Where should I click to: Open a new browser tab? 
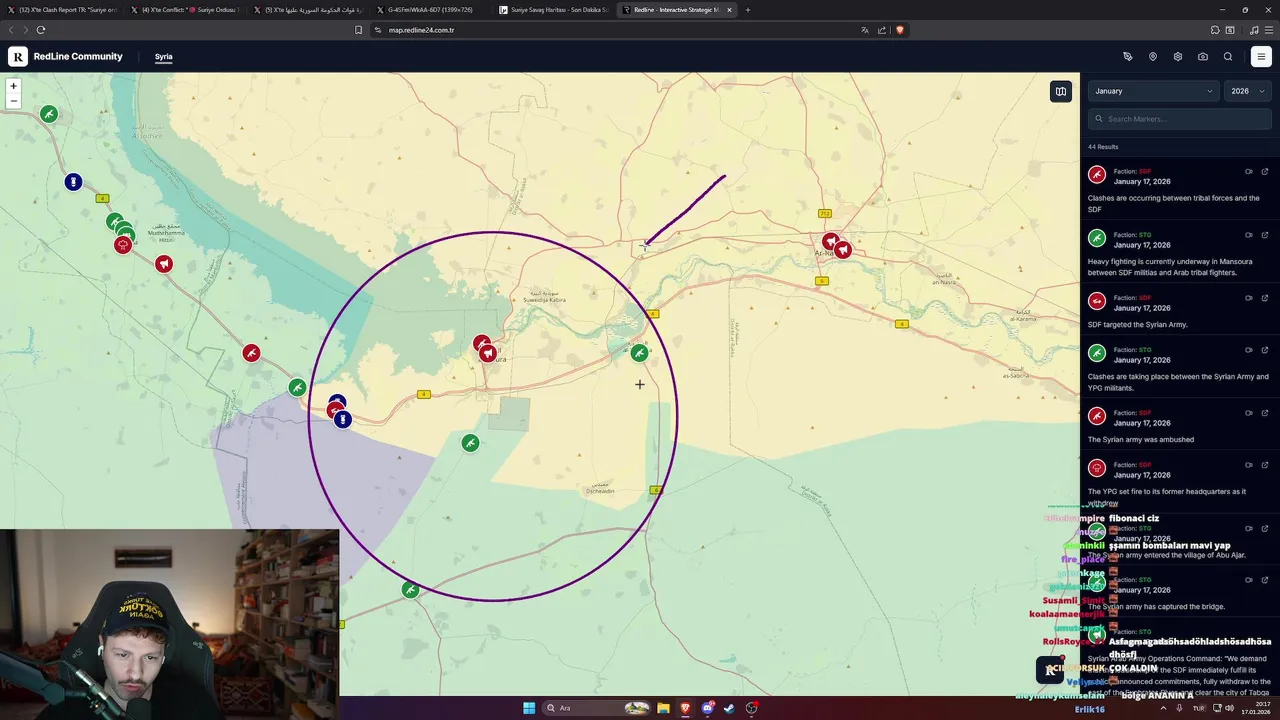pyautogui.click(x=748, y=10)
